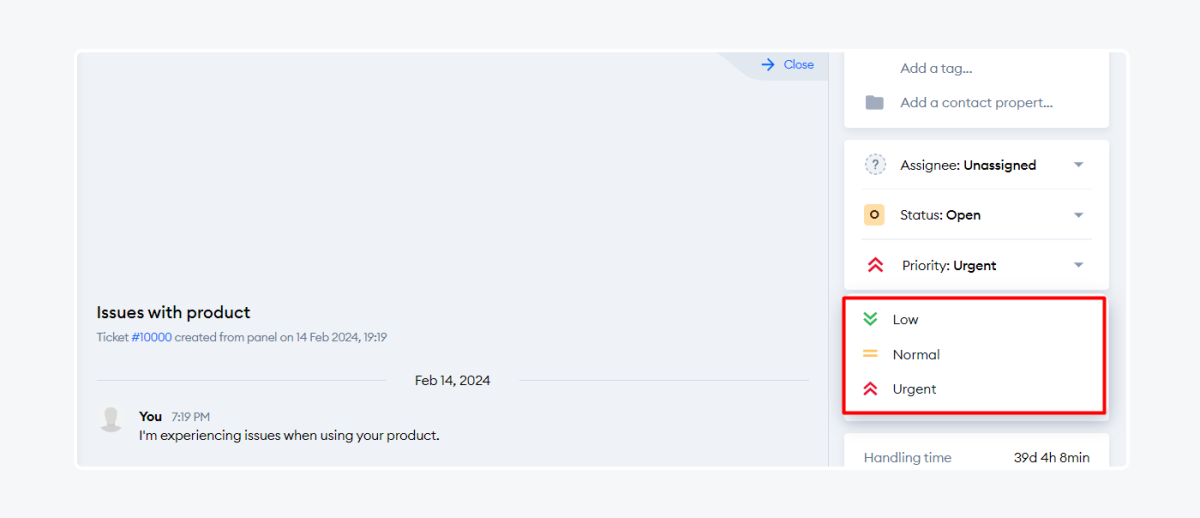Click the red double-chevron Priority icon
1200x518 pixels.
point(876,266)
